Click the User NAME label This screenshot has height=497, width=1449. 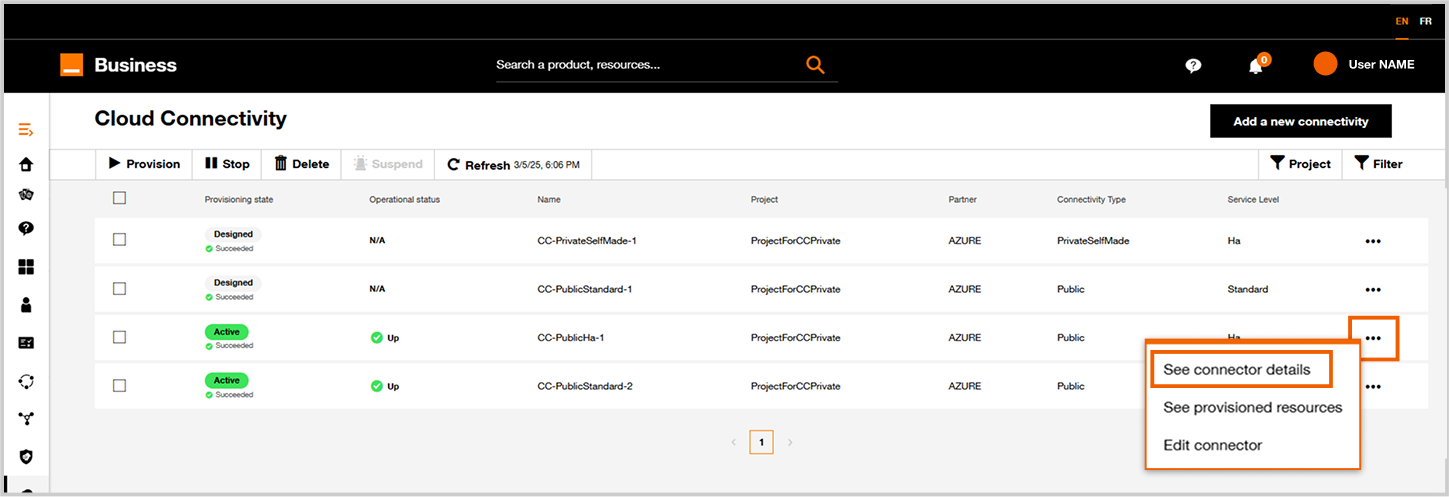pyautogui.click(x=1381, y=64)
